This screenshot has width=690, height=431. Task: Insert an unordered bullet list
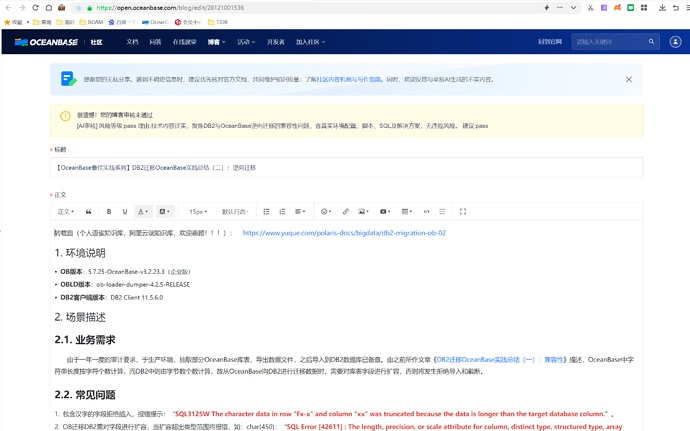[266, 212]
